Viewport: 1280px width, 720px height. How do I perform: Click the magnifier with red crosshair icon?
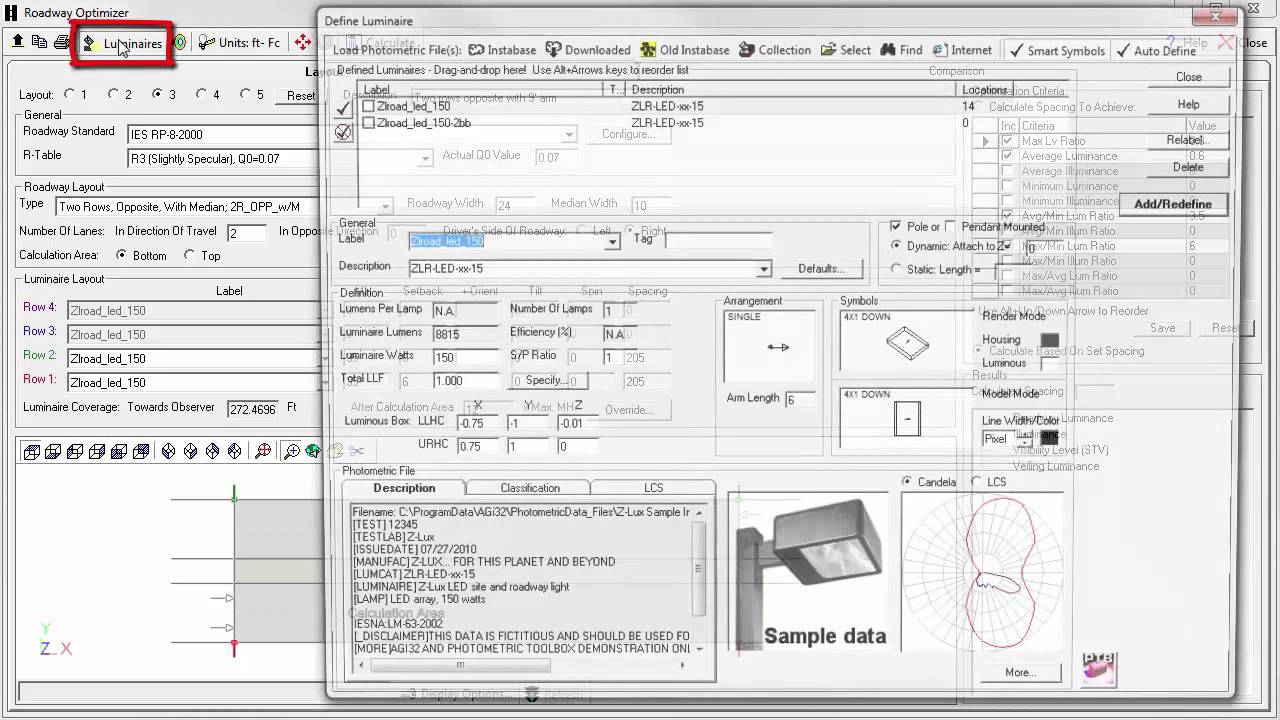pyautogui.click(x=263, y=452)
